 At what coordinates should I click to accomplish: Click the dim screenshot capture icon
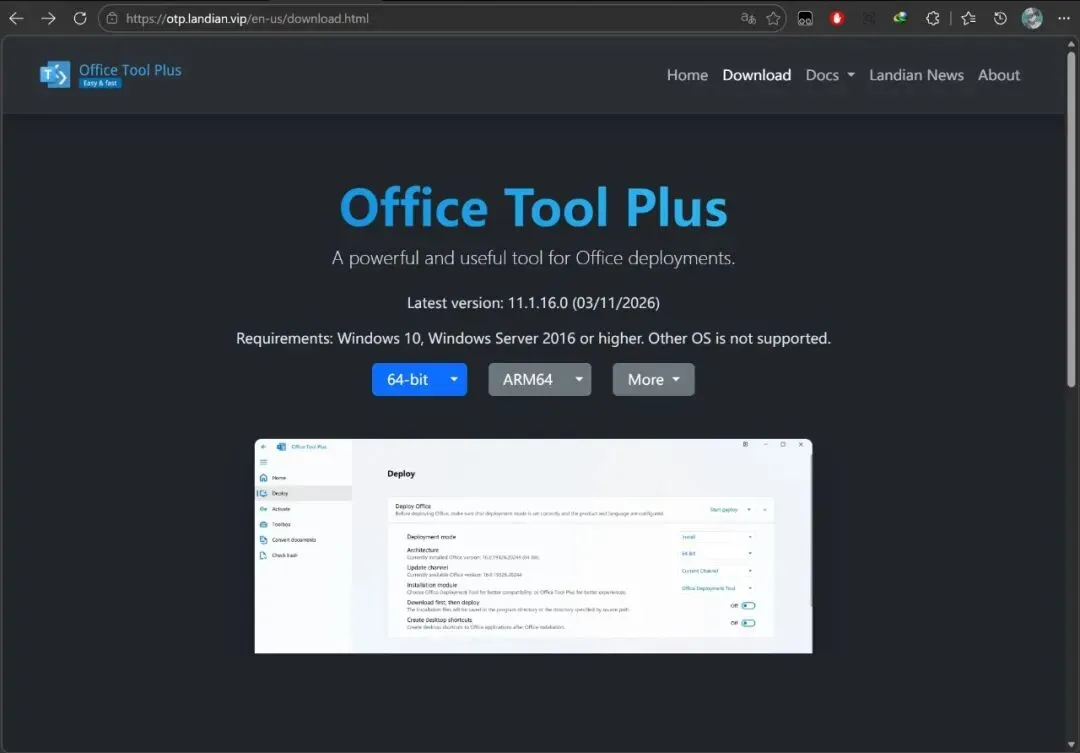point(869,19)
